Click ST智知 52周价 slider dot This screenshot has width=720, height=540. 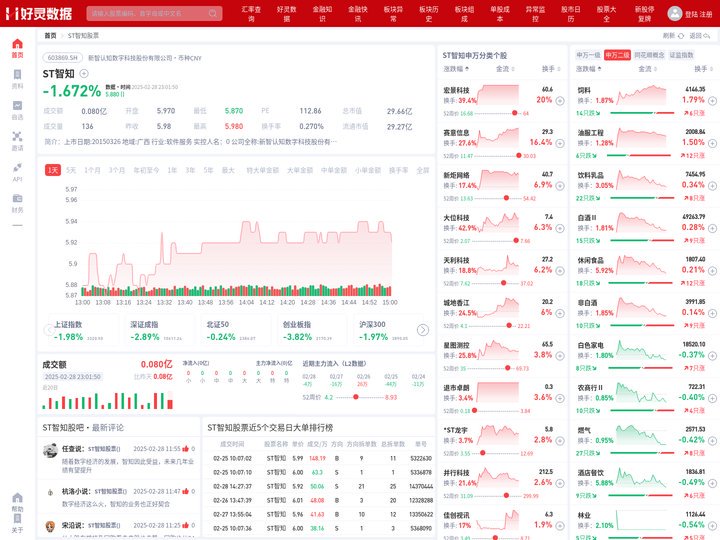click(x=355, y=397)
